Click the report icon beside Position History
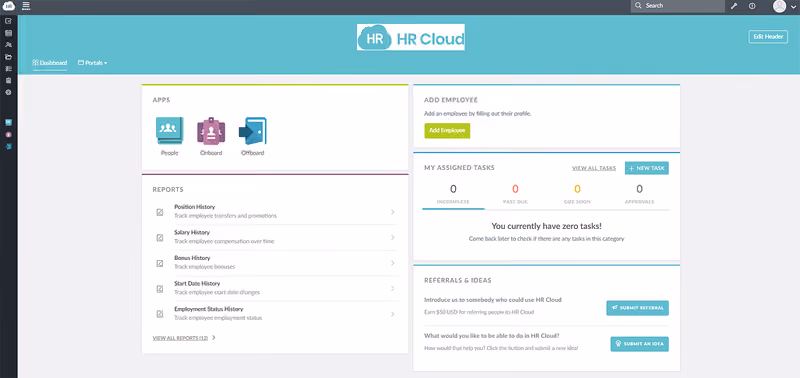The height and width of the screenshot is (378, 800). click(160, 212)
